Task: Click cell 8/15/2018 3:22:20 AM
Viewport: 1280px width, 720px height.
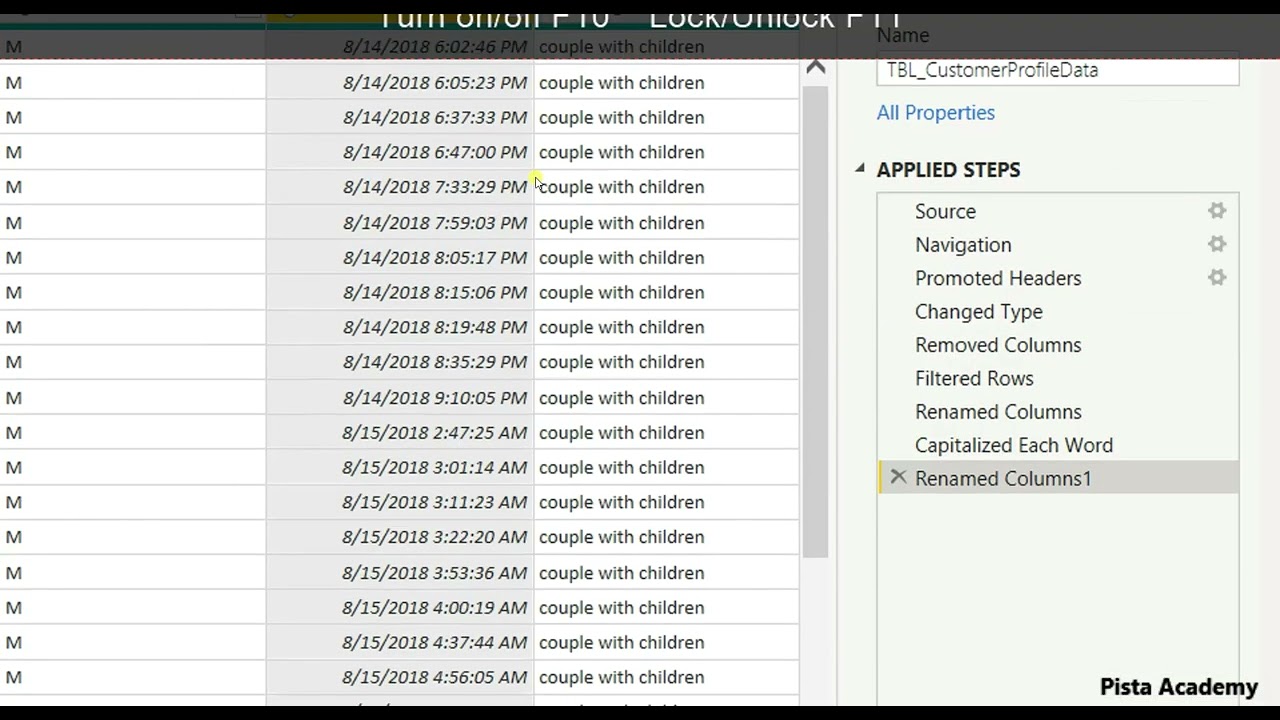Action: [x=400, y=537]
